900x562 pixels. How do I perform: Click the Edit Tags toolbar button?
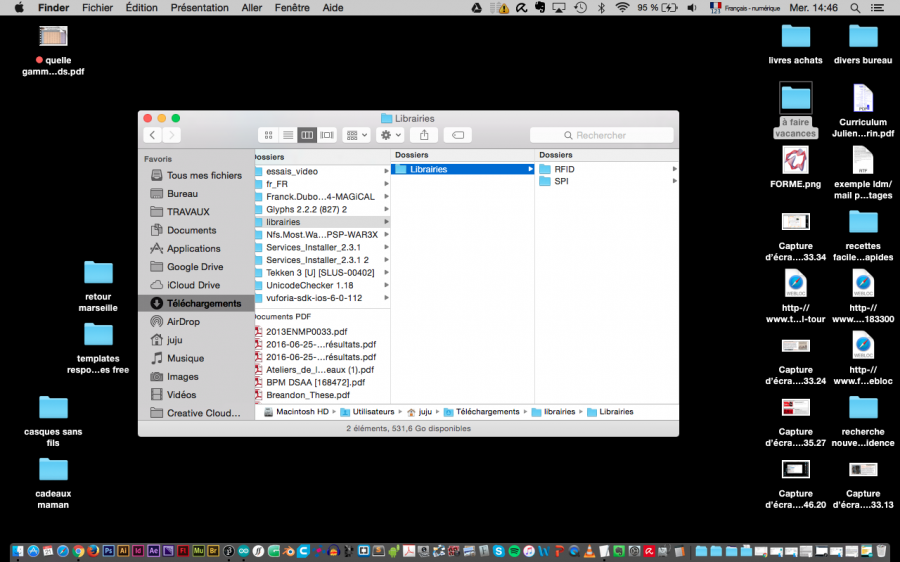(x=457, y=135)
